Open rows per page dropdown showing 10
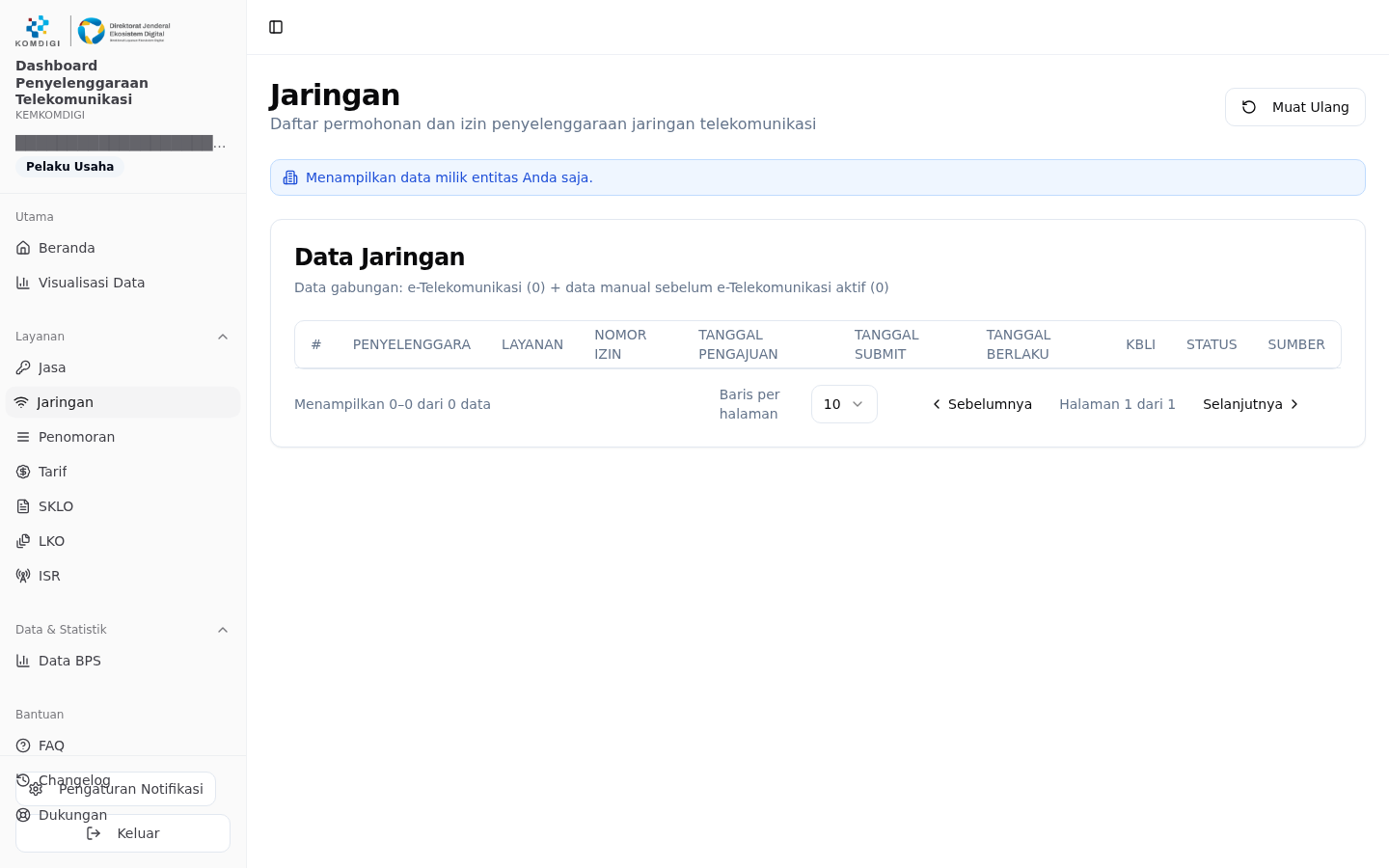 (844, 404)
